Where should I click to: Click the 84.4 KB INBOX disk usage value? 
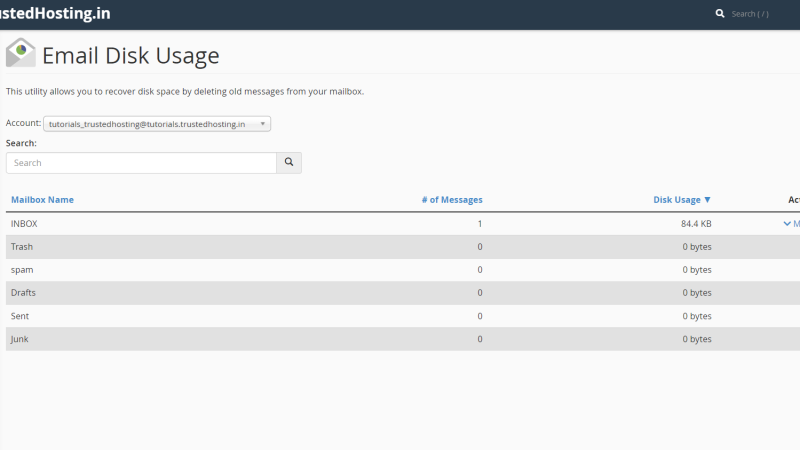pos(696,223)
